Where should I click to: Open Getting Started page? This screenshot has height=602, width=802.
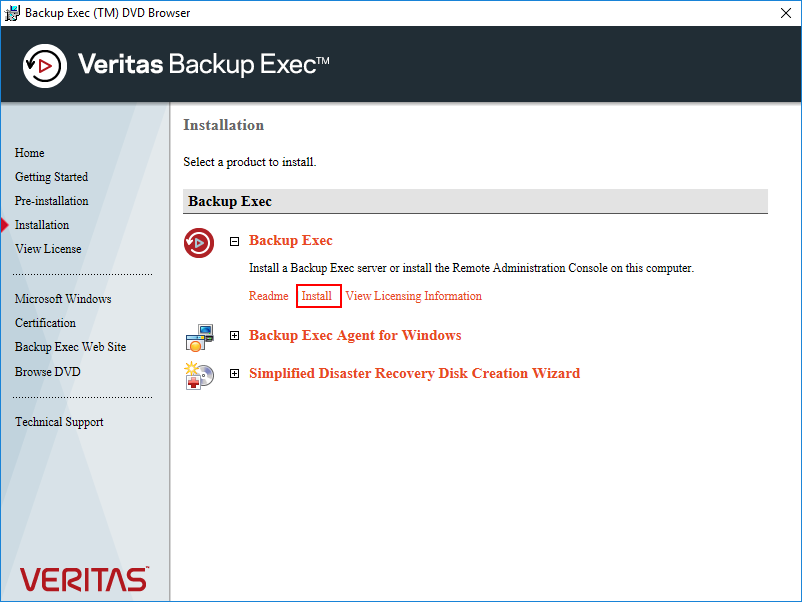(51, 177)
